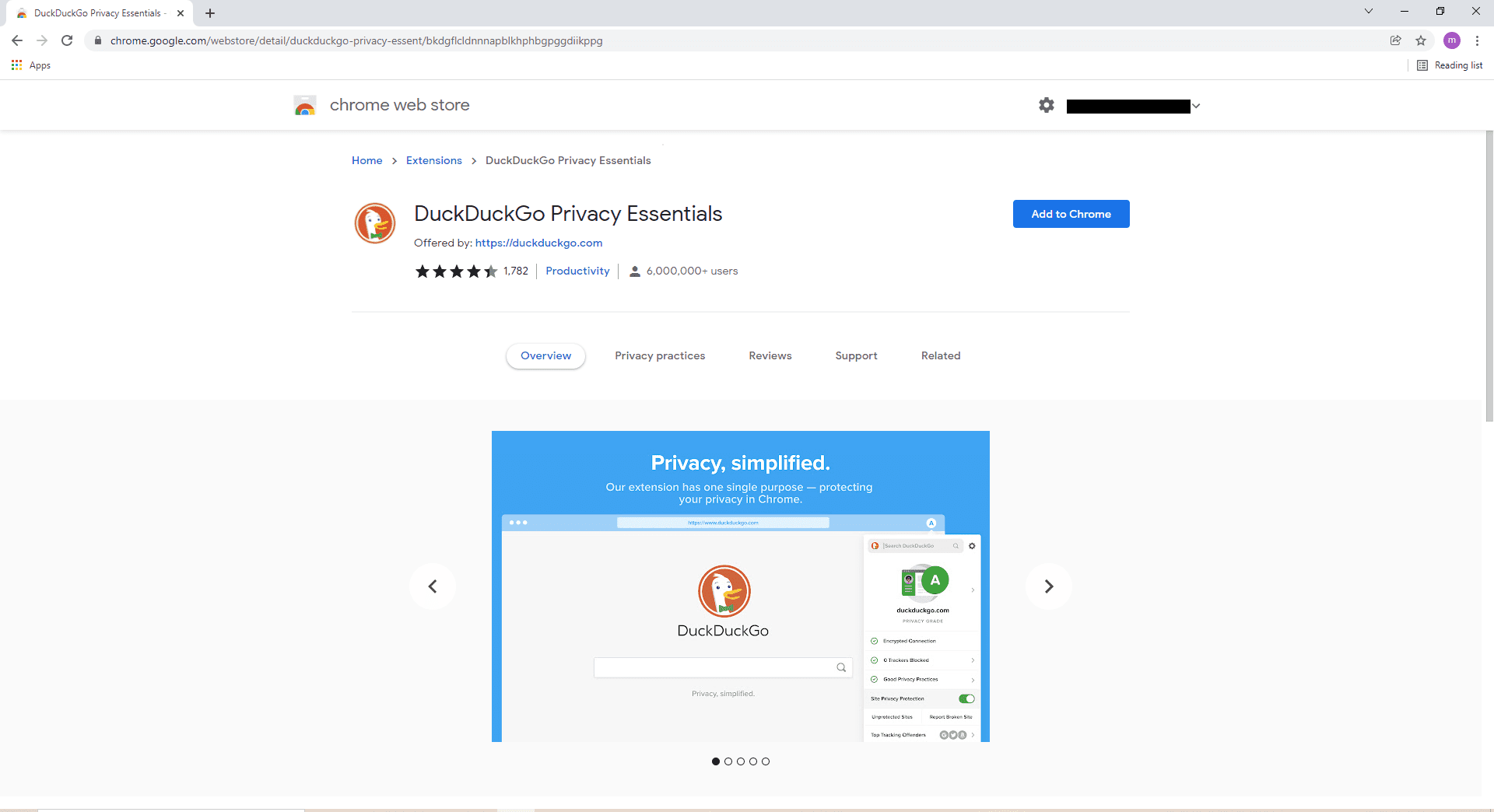Open the https://duckduckgo.com publisher link
The width and height of the screenshot is (1494, 812).
[x=538, y=243]
